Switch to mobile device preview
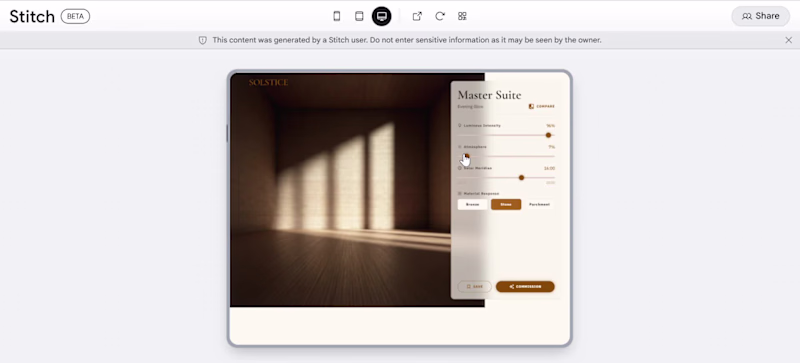This screenshot has height=363, width=800. click(336, 16)
